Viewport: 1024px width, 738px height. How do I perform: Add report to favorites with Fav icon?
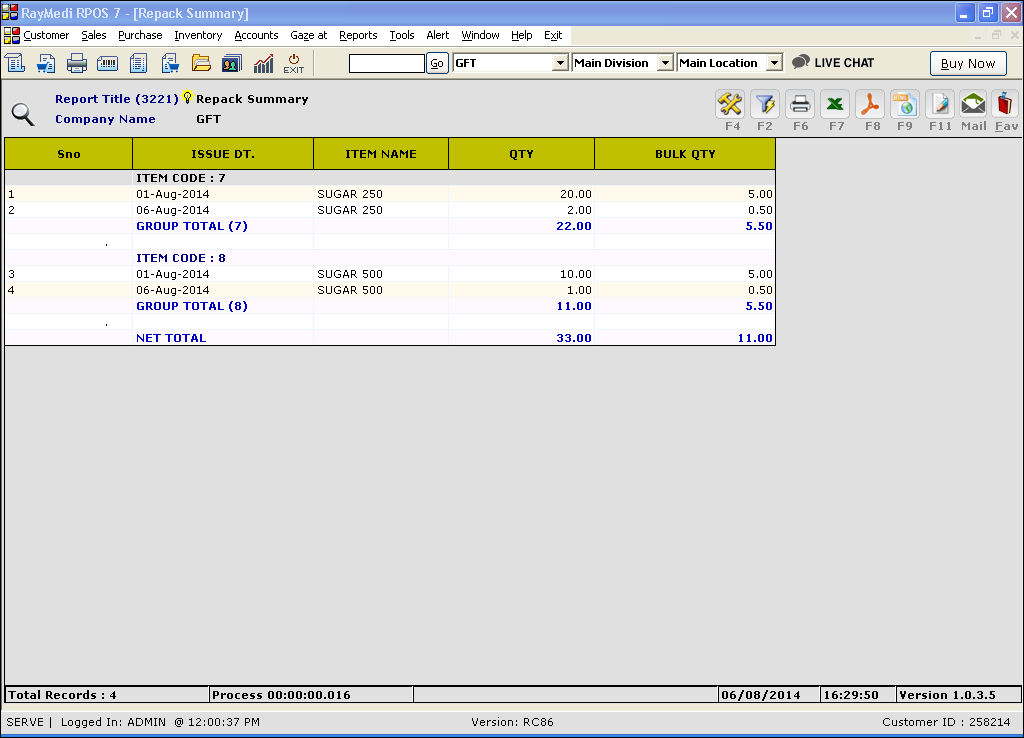coord(1006,104)
